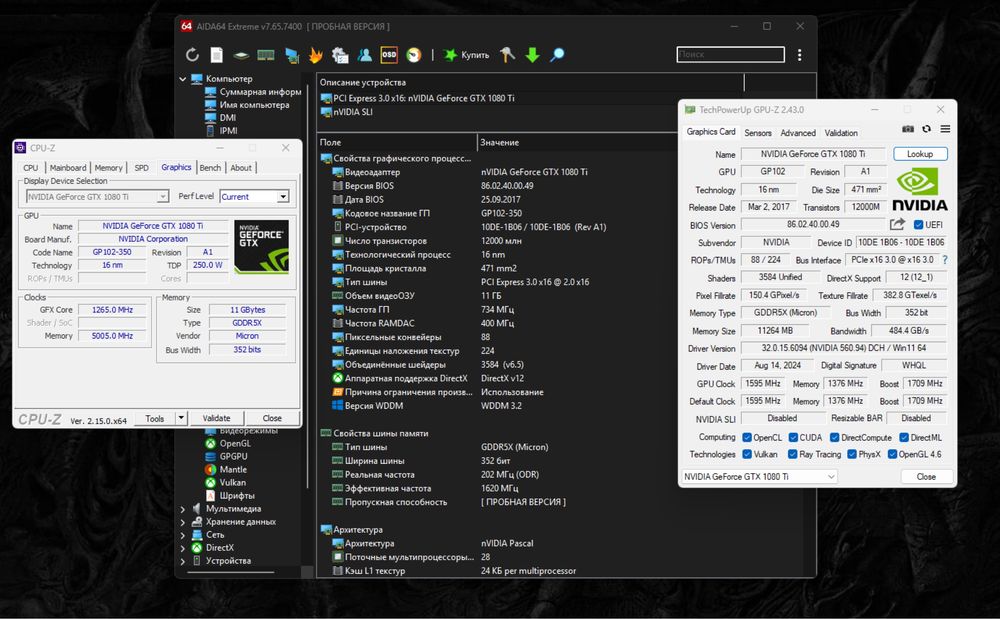Click the green download arrow icon
This screenshot has height=619, width=1000.
pyautogui.click(x=533, y=55)
